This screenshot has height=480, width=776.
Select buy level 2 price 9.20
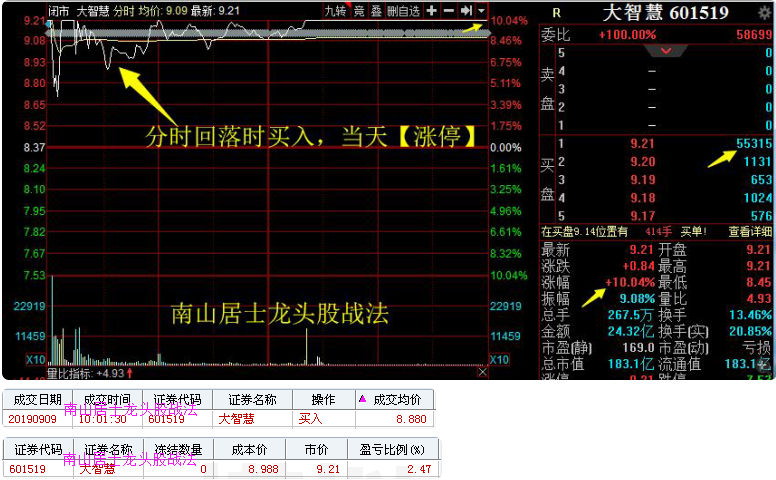point(642,162)
